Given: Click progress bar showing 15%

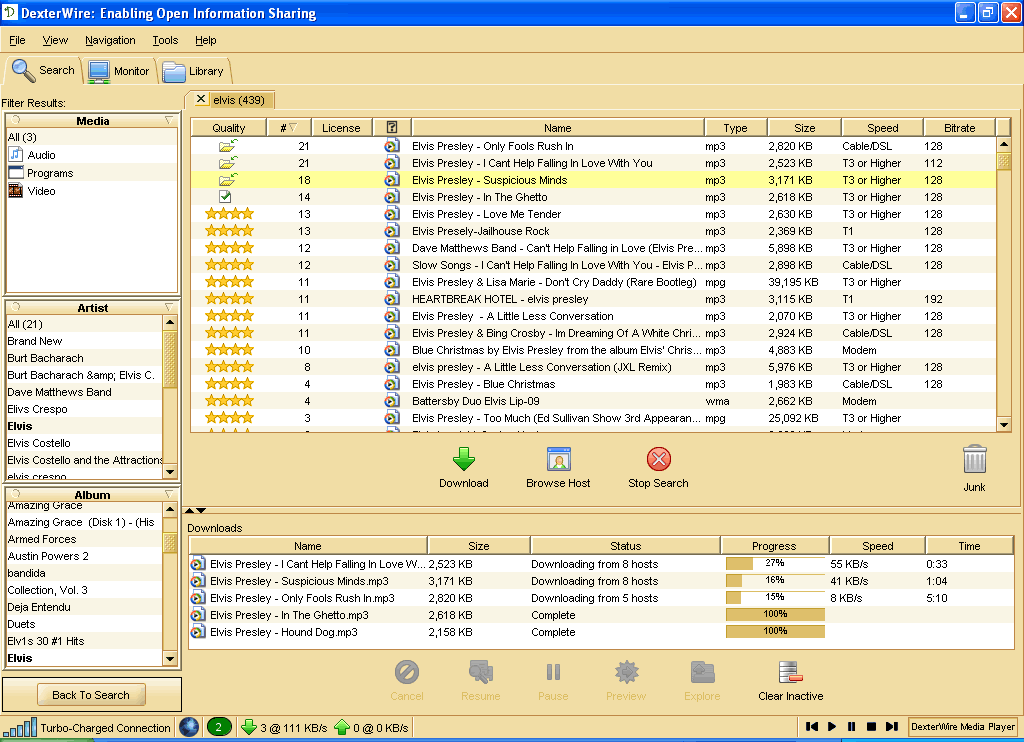Looking at the screenshot, I should coord(775,597).
